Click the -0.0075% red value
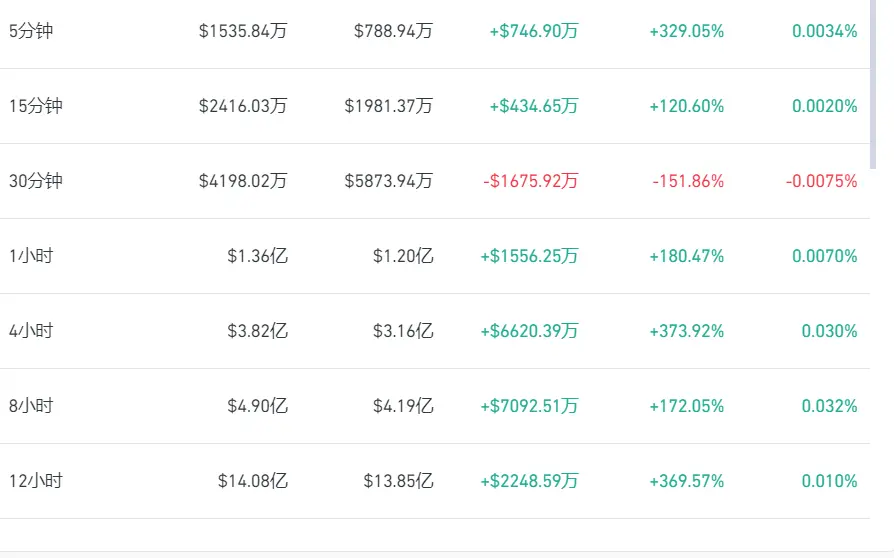The width and height of the screenshot is (894, 558). (822, 181)
